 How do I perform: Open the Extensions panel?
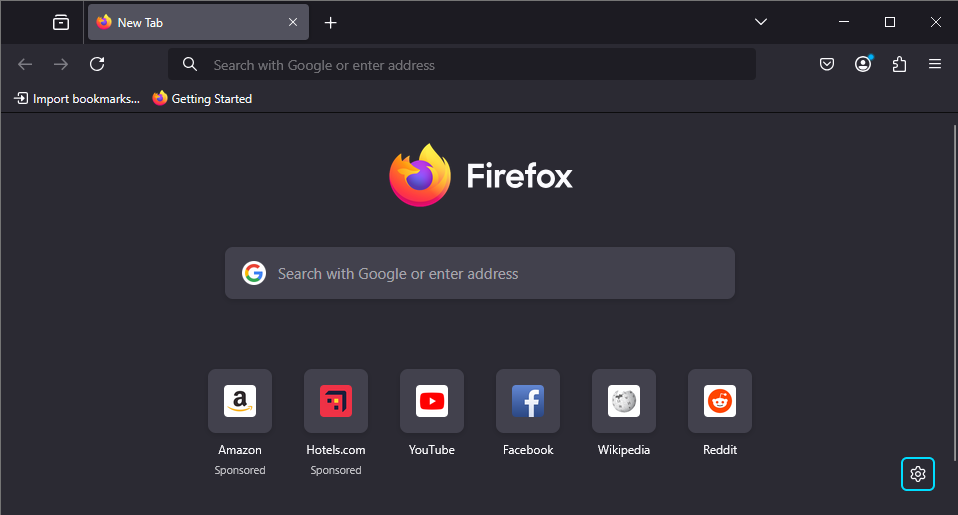pyautogui.click(x=899, y=64)
